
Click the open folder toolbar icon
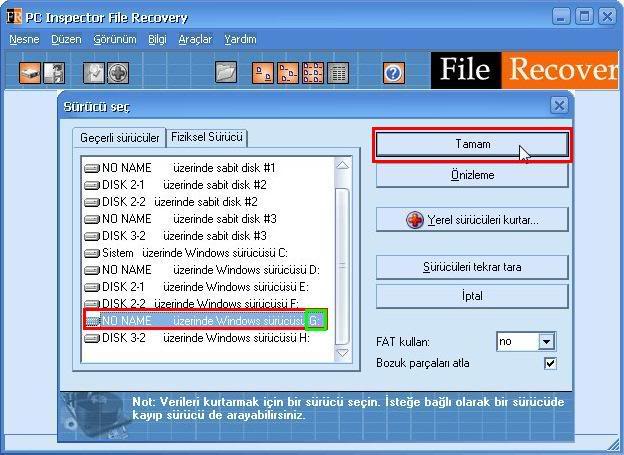pyautogui.click(x=226, y=72)
